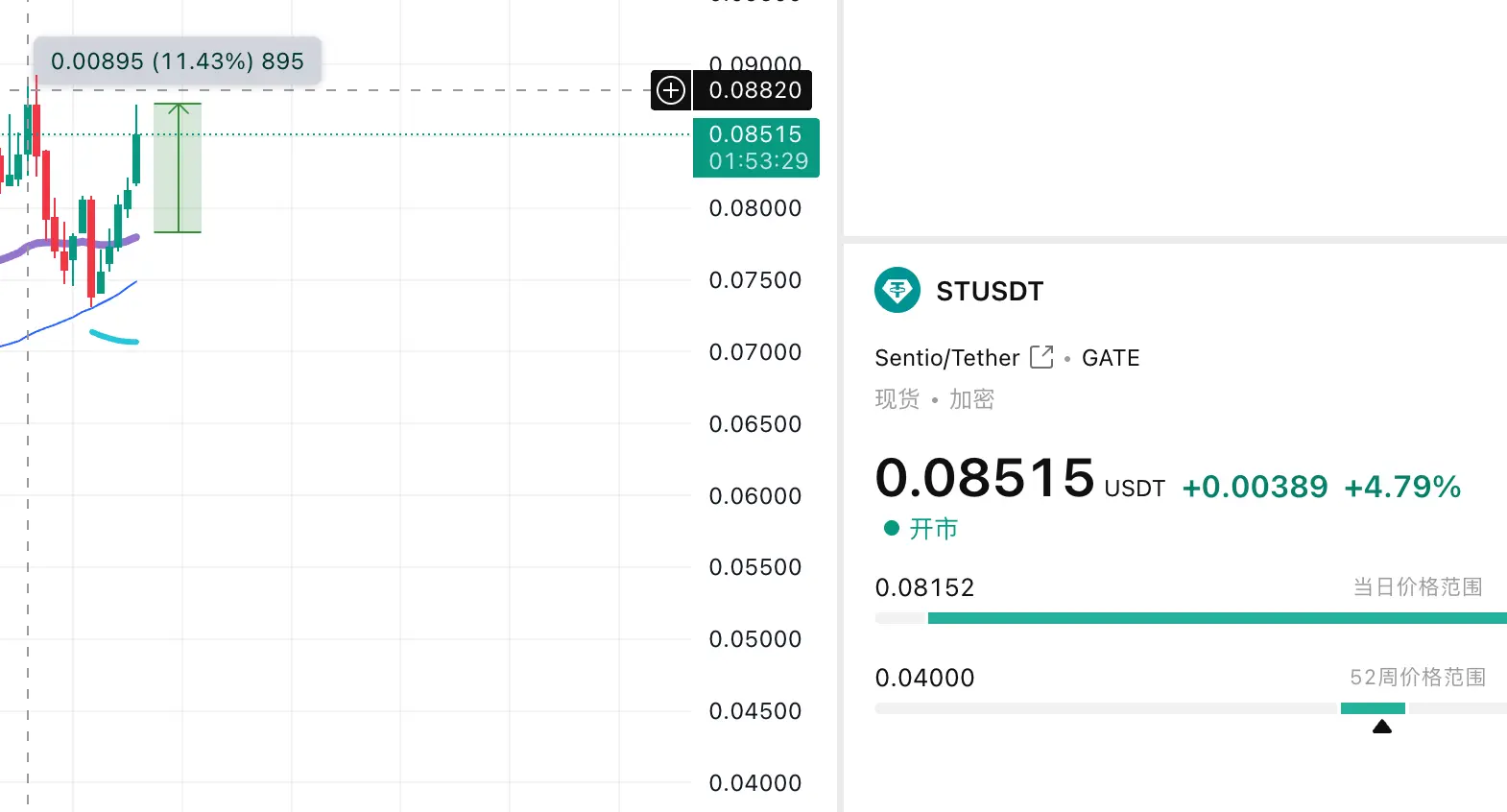
Task: Click the 0.06000 price axis label
Action: click(755, 496)
